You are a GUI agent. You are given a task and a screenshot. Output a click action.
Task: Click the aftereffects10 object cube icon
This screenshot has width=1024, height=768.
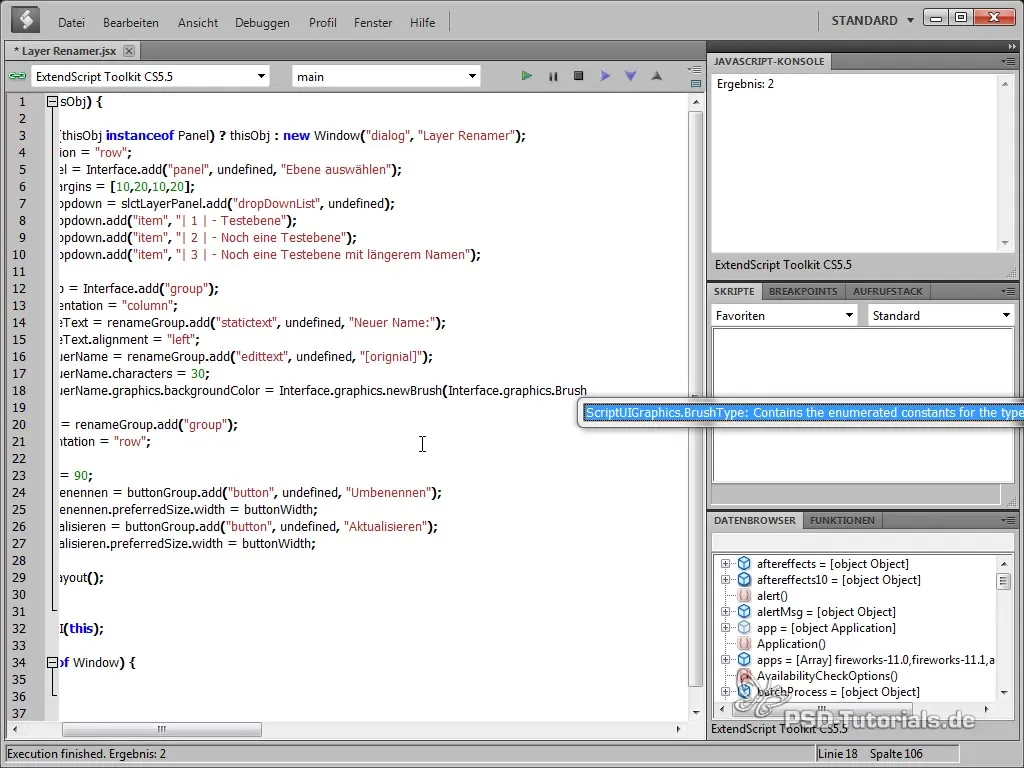pyautogui.click(x=744, y=579)
